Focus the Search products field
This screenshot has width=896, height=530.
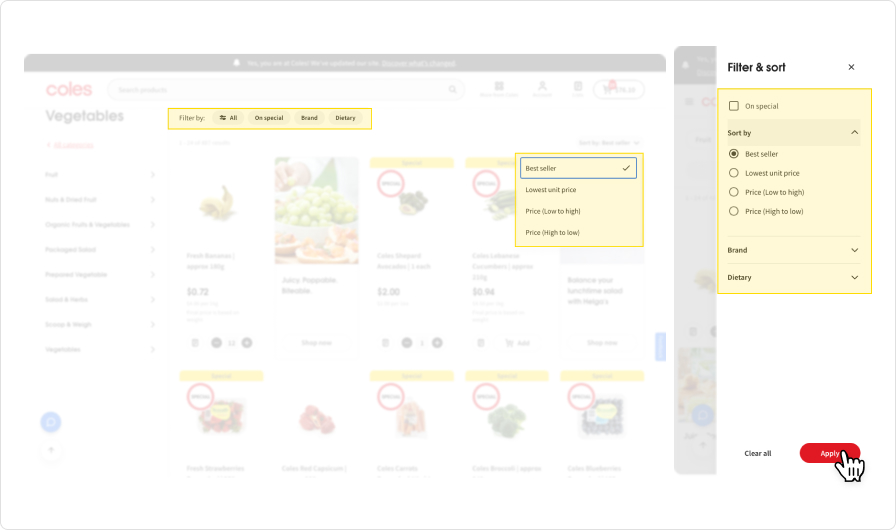point(286,90)
